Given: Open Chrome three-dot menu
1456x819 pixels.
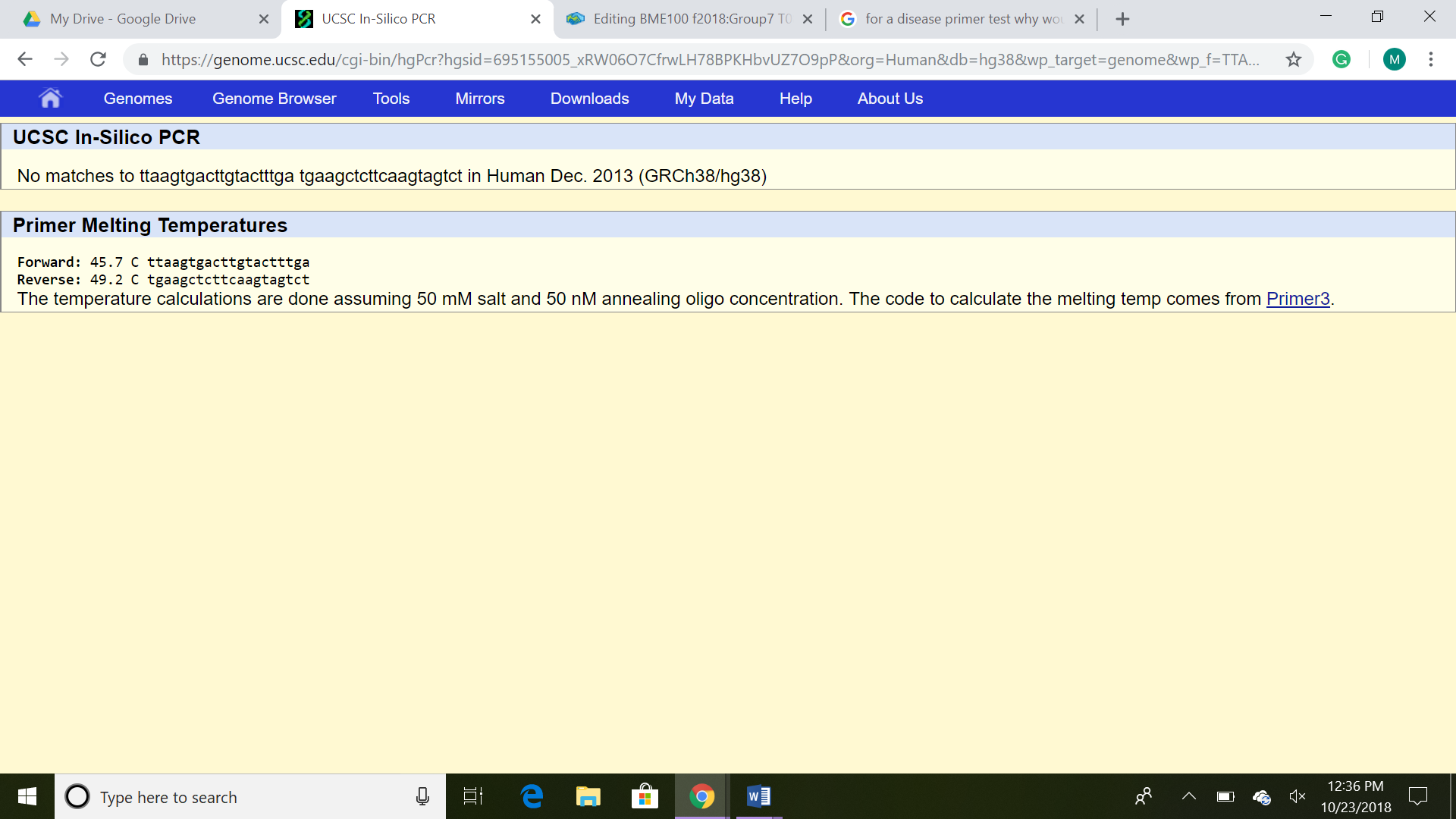Looking at the screenshot, I should 1431,59.
